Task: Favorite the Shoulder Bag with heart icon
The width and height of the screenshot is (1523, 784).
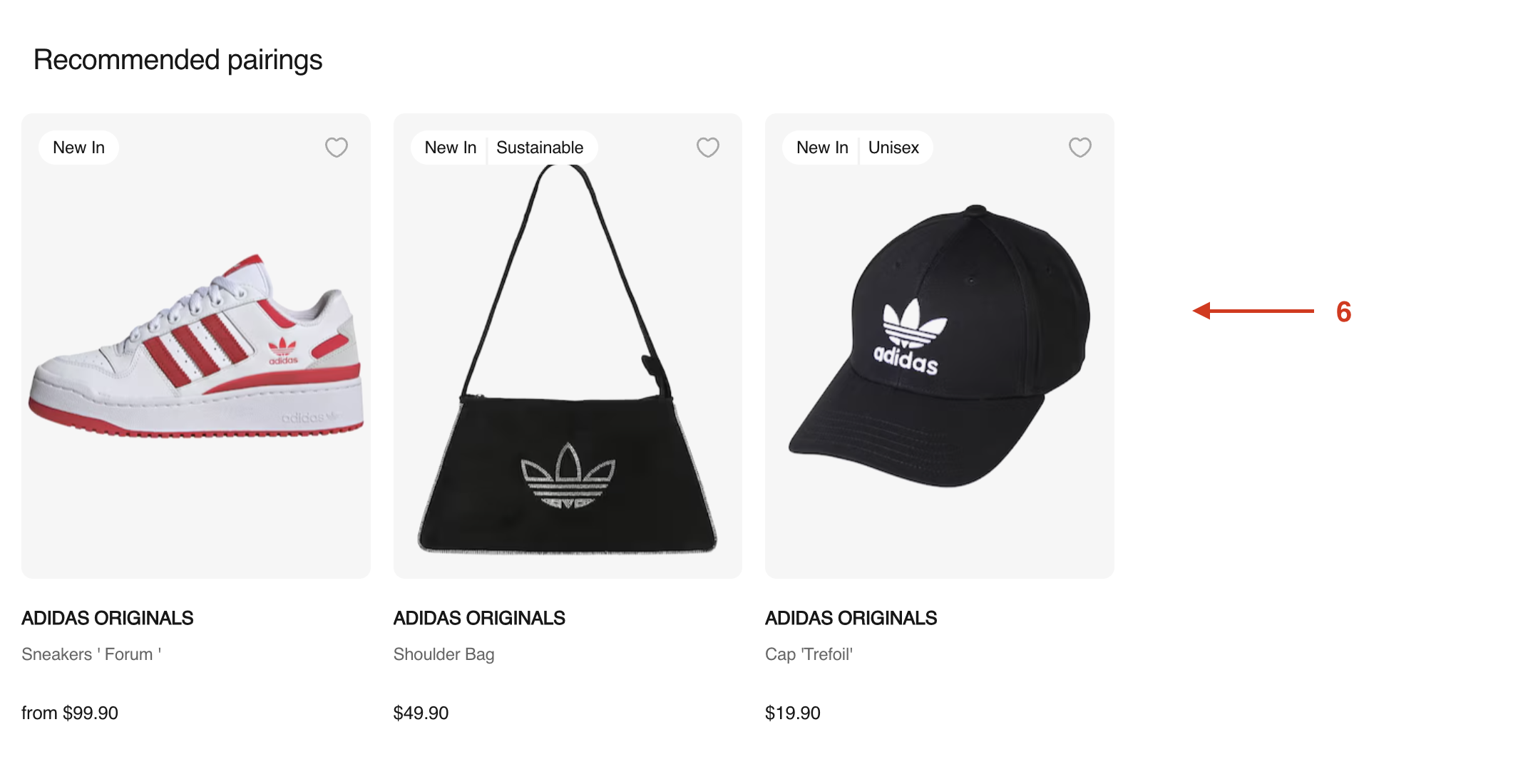Action: coord(708,148)
